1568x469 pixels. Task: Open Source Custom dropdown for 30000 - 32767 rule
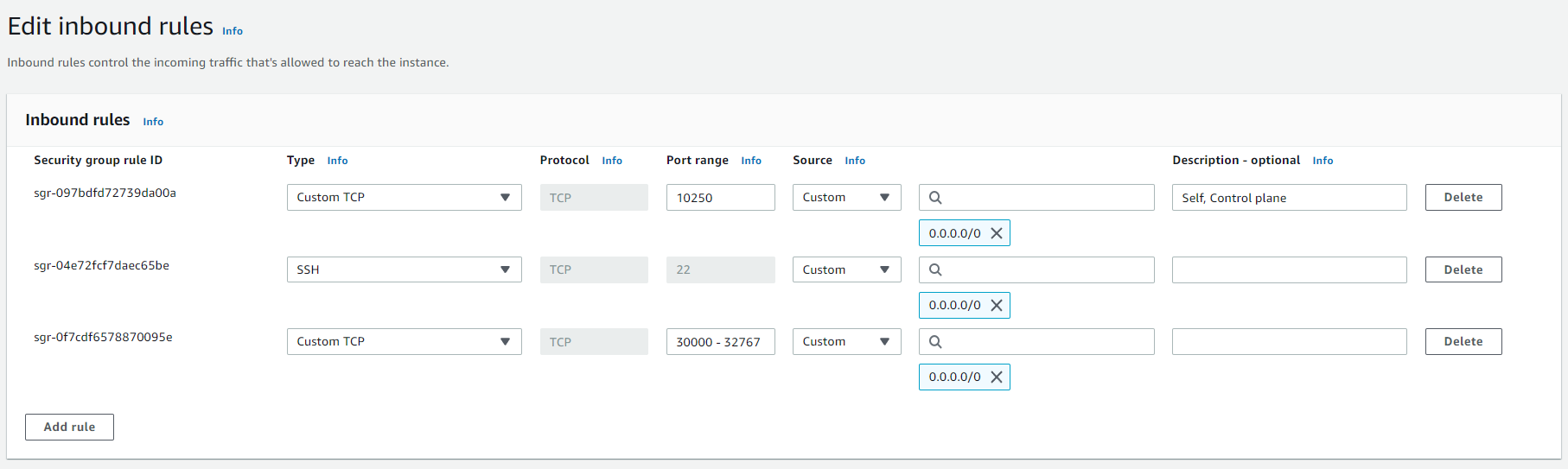[x=846, y=342]
